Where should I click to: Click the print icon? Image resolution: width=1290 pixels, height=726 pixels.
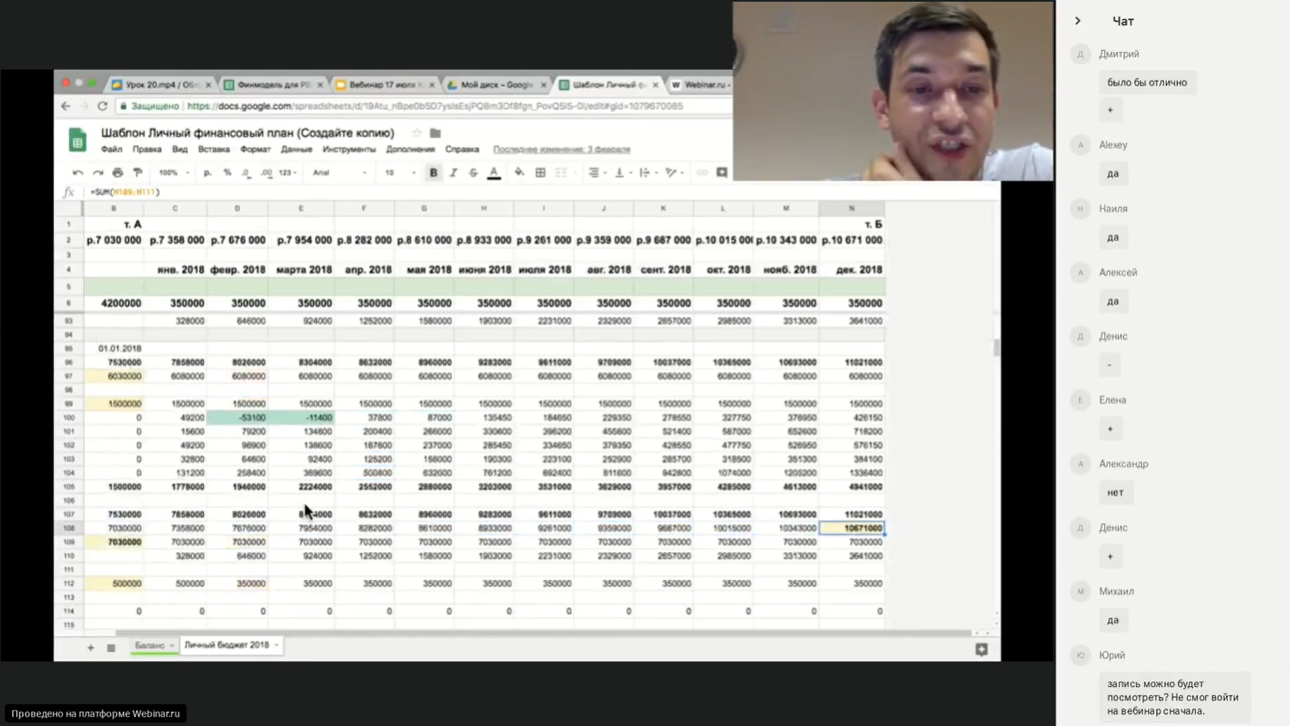click(x=118, y=173)
